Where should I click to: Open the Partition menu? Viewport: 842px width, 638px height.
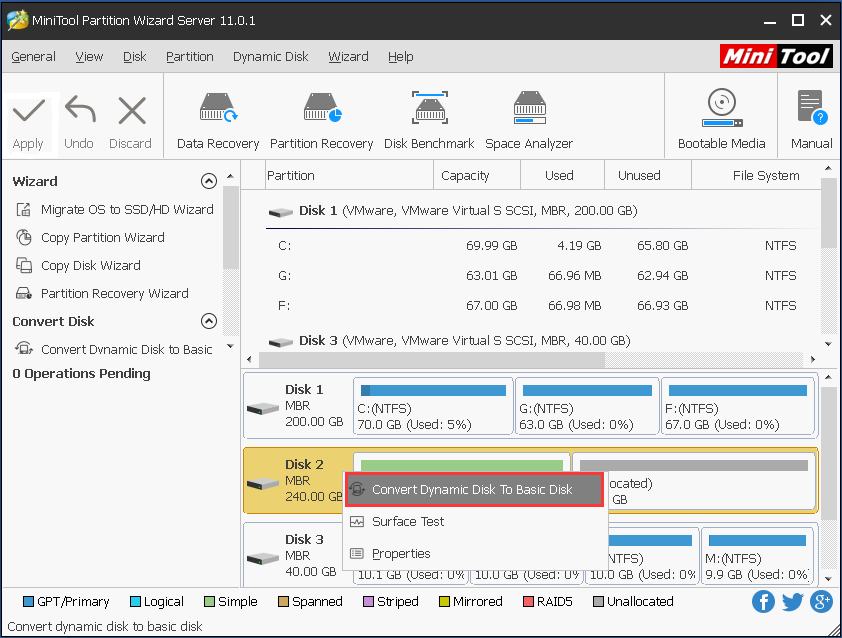[190, 56]
